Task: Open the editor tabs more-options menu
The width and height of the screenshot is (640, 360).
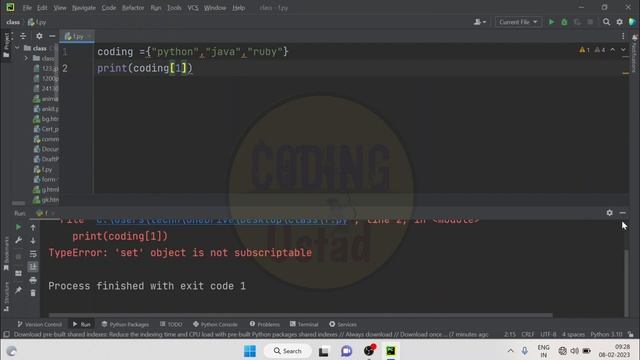Action: (x=623, y=36)
